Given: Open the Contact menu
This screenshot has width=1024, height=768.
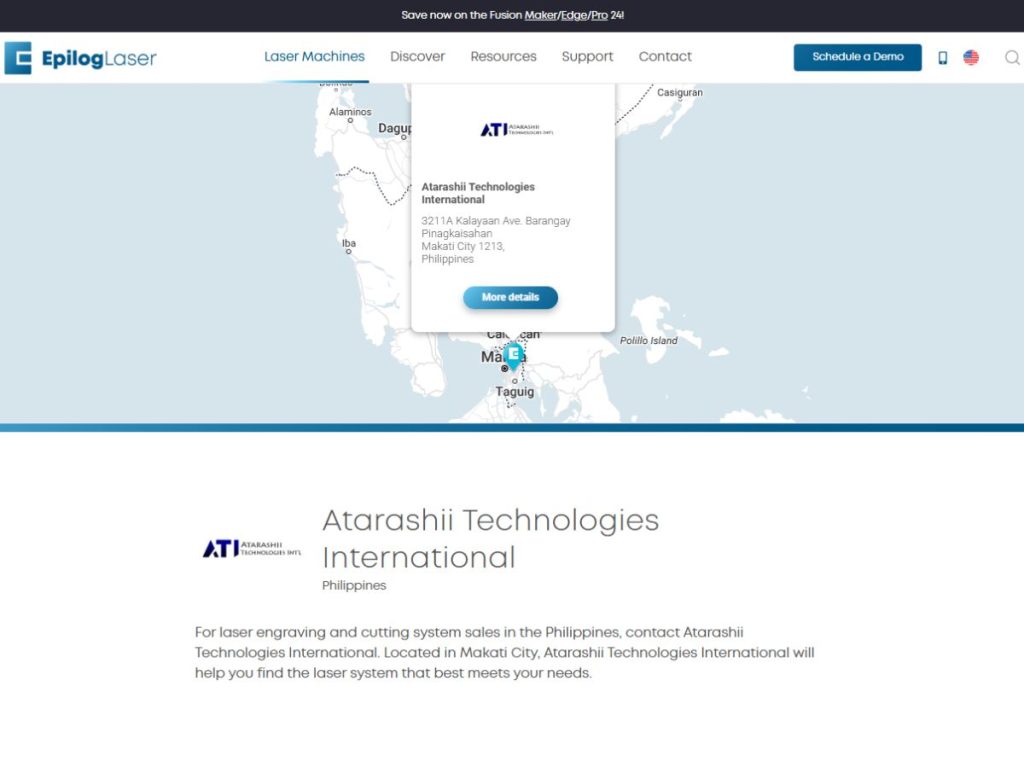Looking at the screenshot, I should (x=665, y=57).
